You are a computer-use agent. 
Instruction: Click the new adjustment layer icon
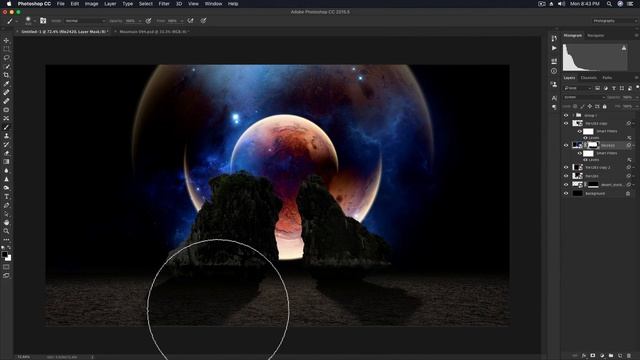click(602, 356)
